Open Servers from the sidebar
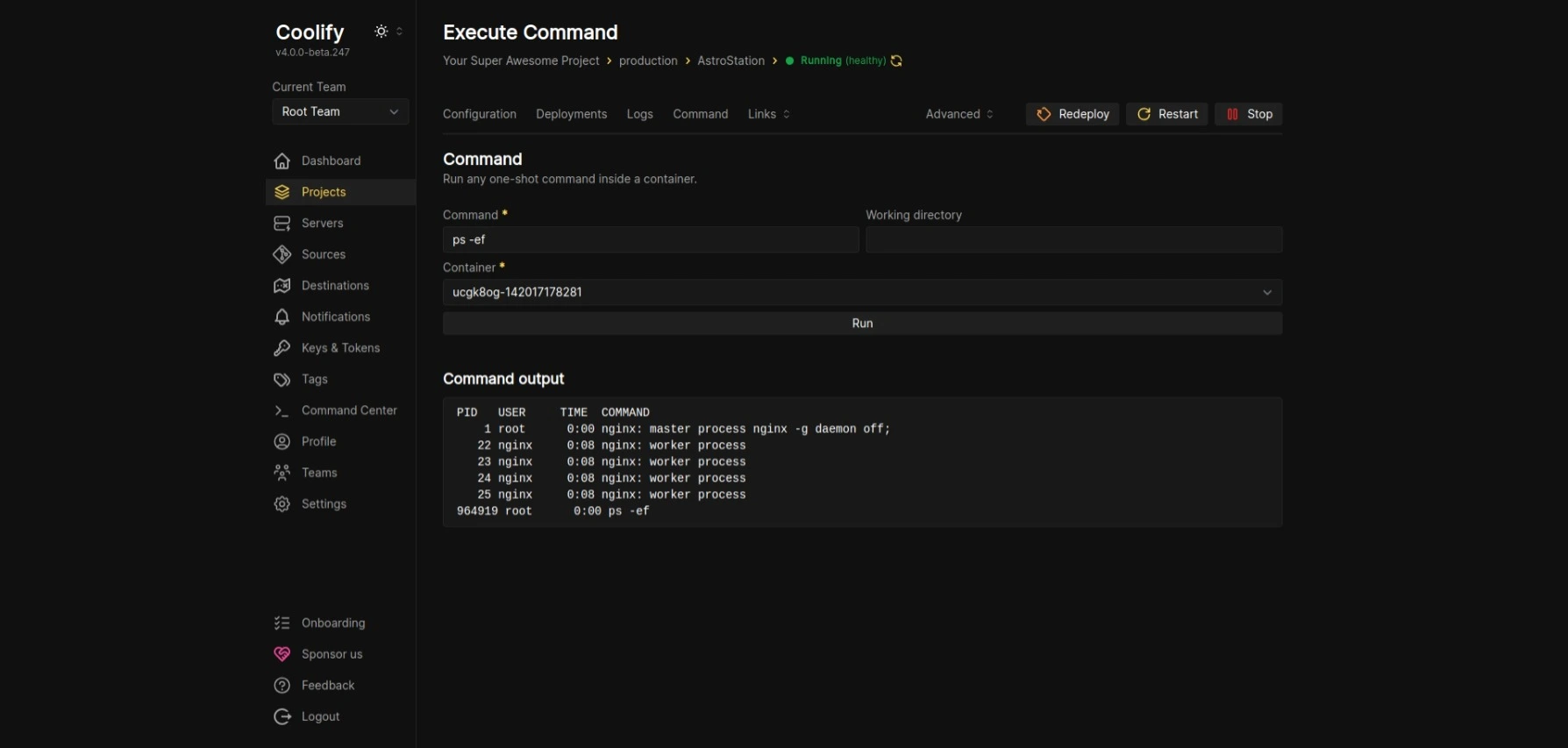 click(340, 224)
